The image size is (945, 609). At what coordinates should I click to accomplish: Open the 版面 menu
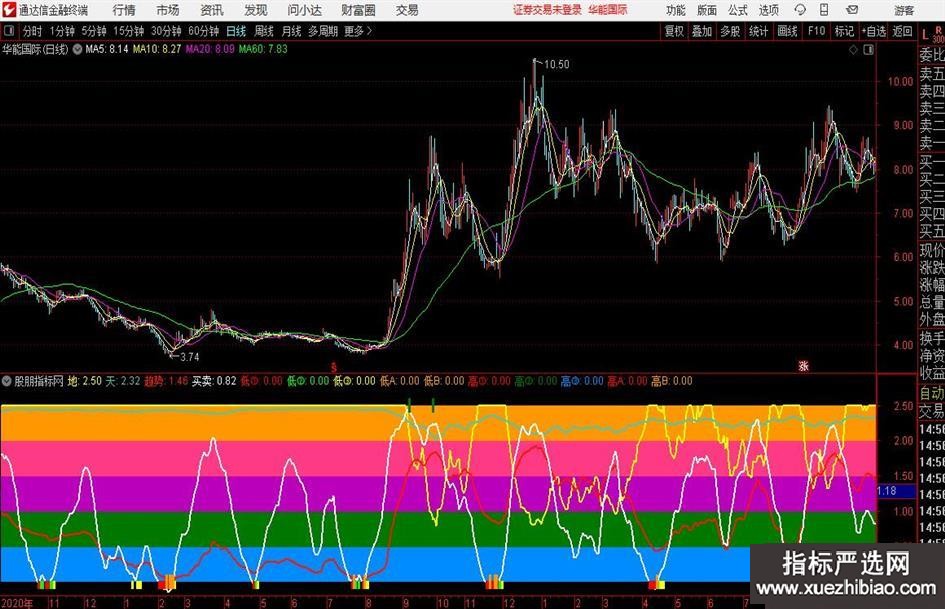[x=707, y=10]
